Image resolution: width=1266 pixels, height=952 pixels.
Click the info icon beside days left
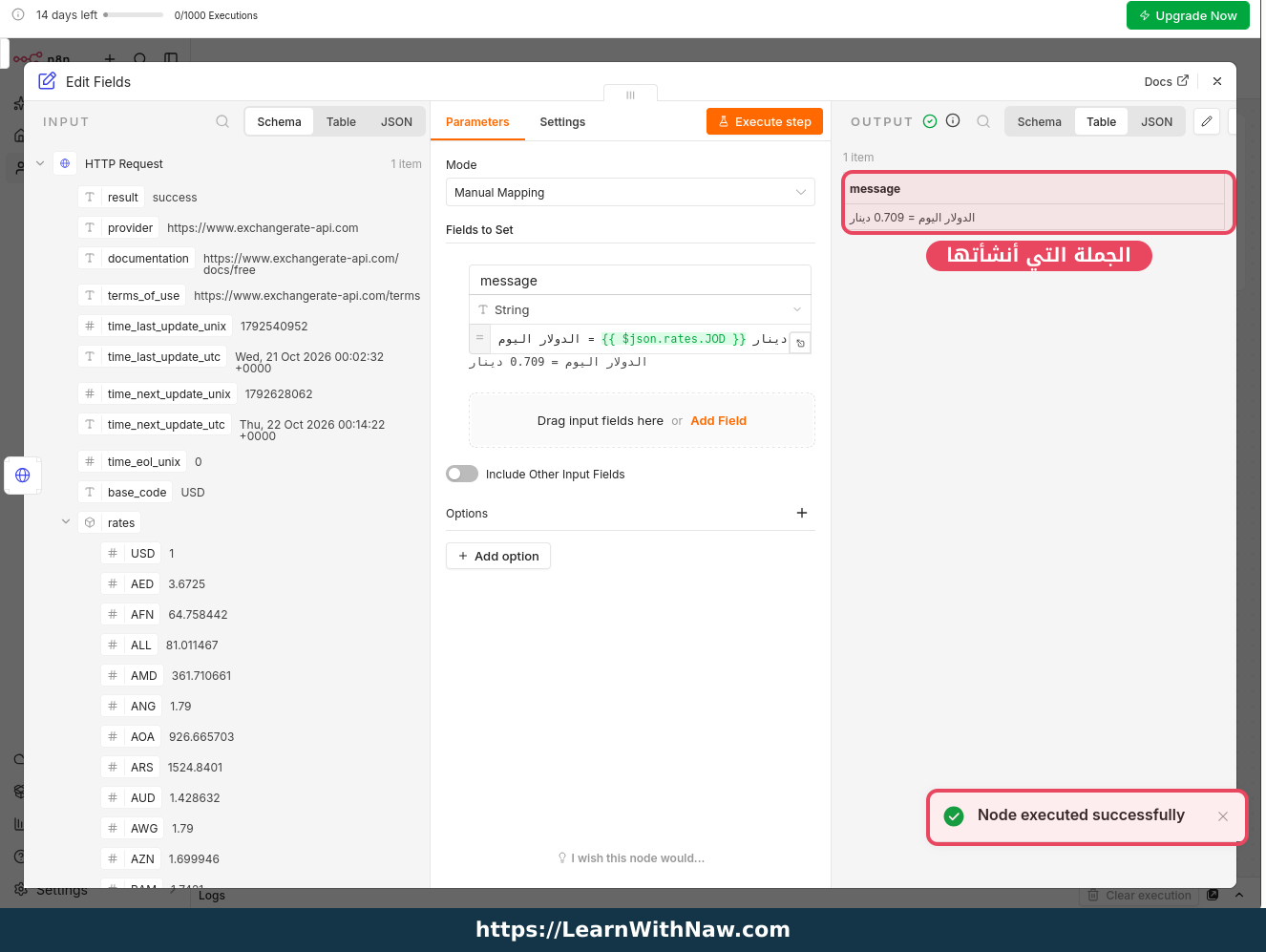click(x=18, y=14)
